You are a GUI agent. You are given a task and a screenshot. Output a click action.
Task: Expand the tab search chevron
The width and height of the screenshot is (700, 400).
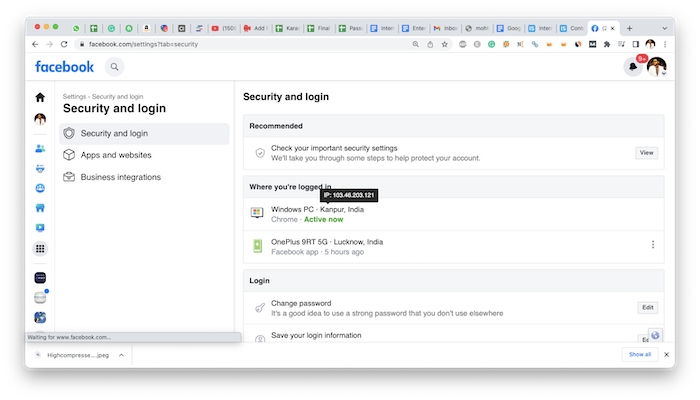[664, 28]
